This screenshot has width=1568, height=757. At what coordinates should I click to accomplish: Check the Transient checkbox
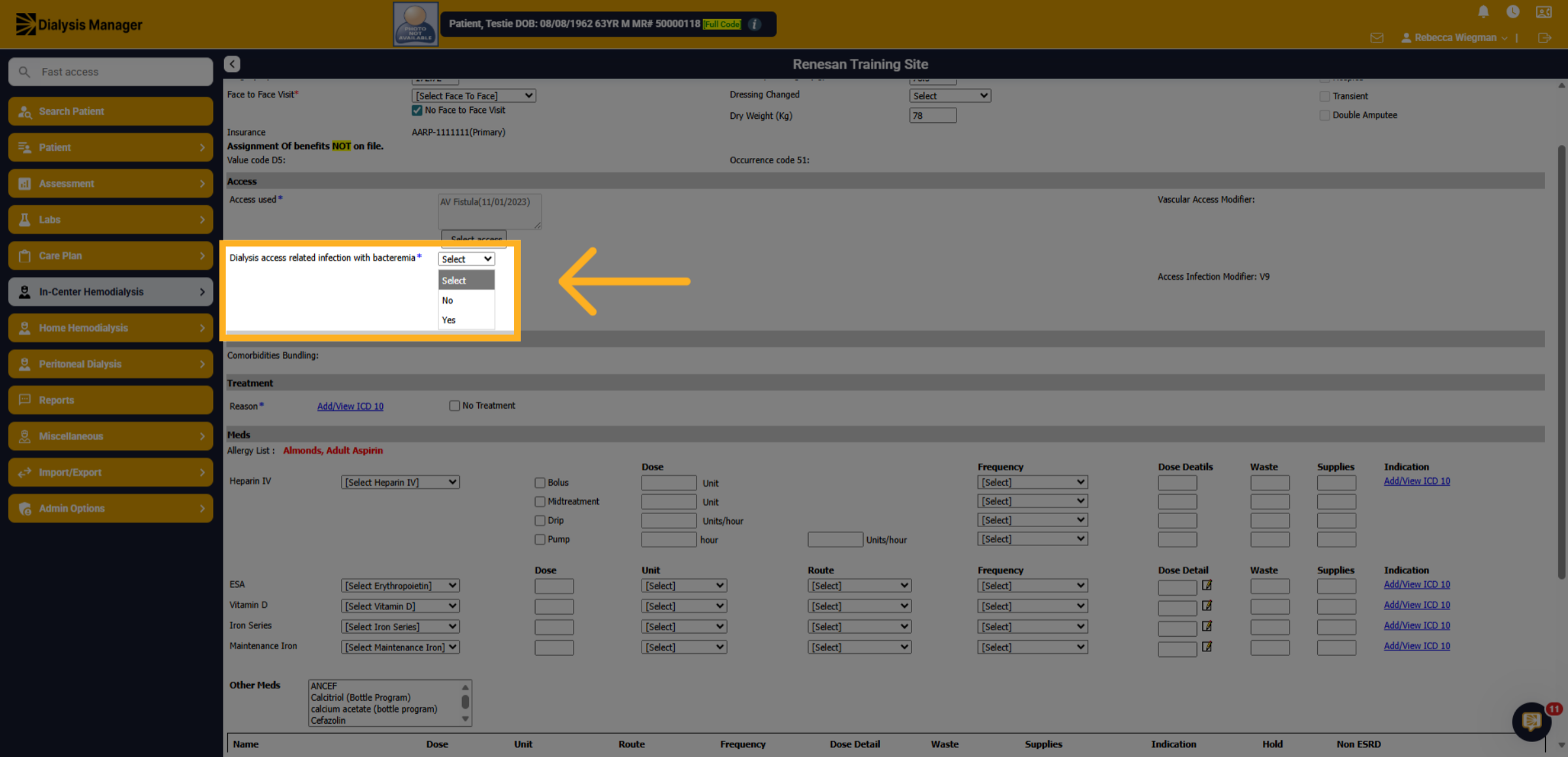click(x=1324, y=96)
